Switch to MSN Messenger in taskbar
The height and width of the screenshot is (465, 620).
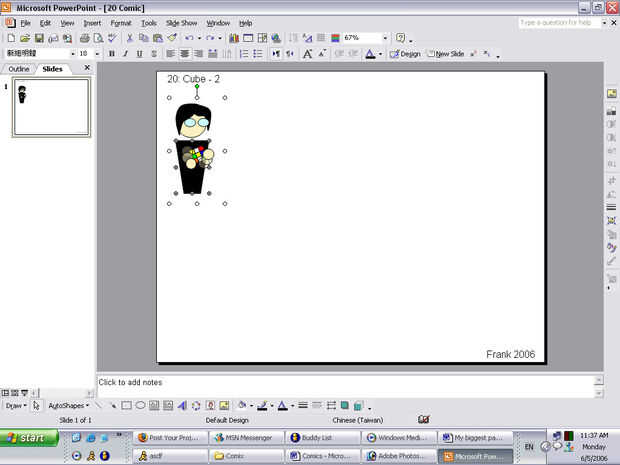coord(246,438)
